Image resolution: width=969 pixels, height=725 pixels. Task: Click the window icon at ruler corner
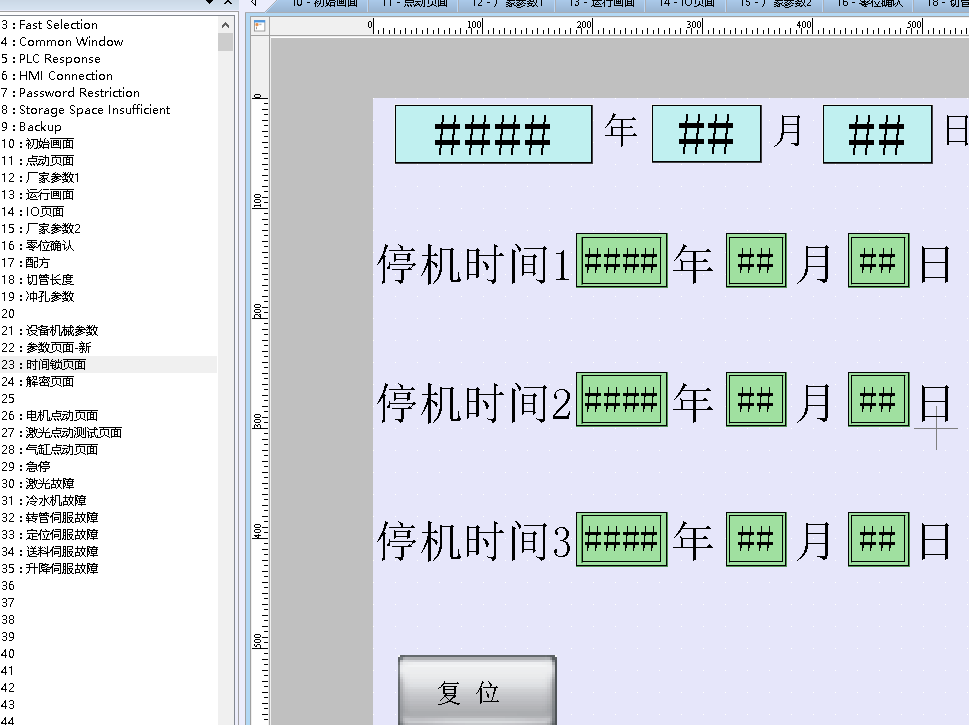point(260,26)
